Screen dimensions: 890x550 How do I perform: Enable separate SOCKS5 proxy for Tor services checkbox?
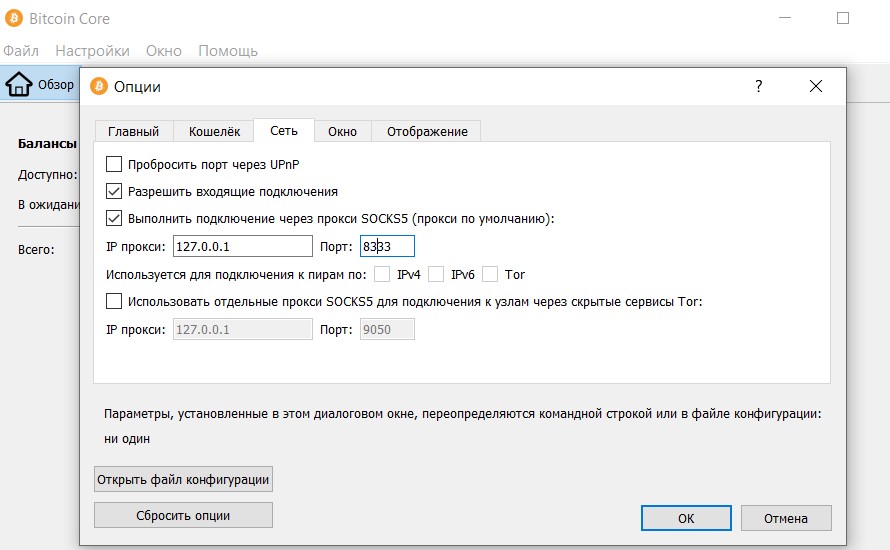(x=114, y=301)
